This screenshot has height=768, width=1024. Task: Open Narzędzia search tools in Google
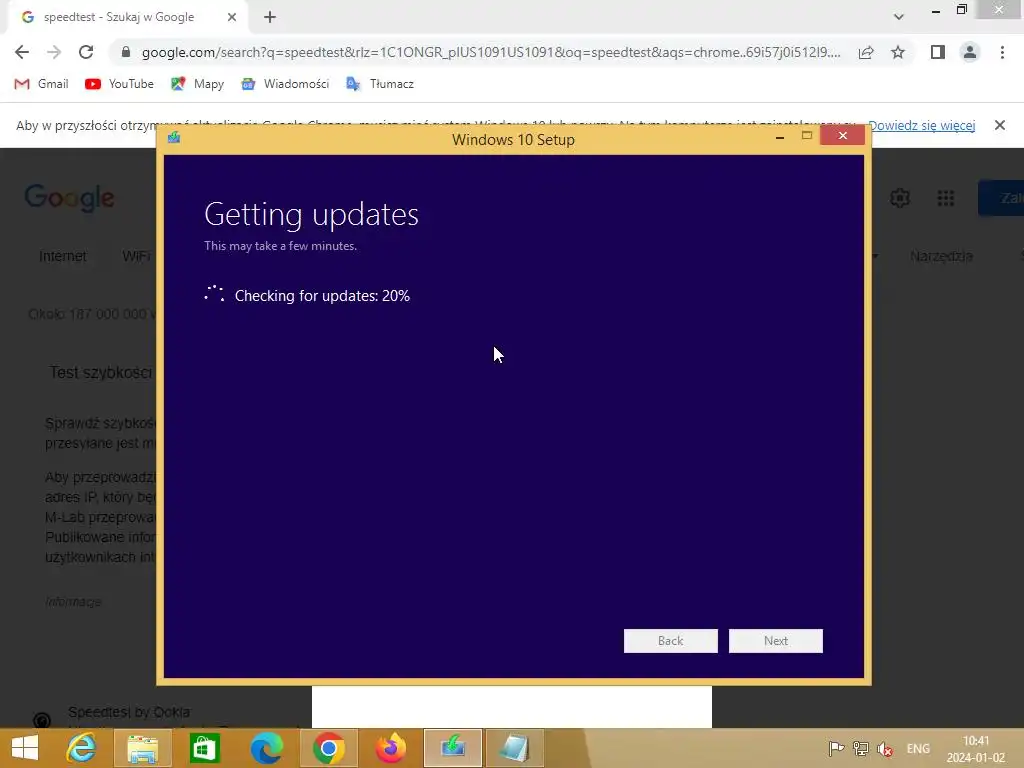(x=941, y=256)
